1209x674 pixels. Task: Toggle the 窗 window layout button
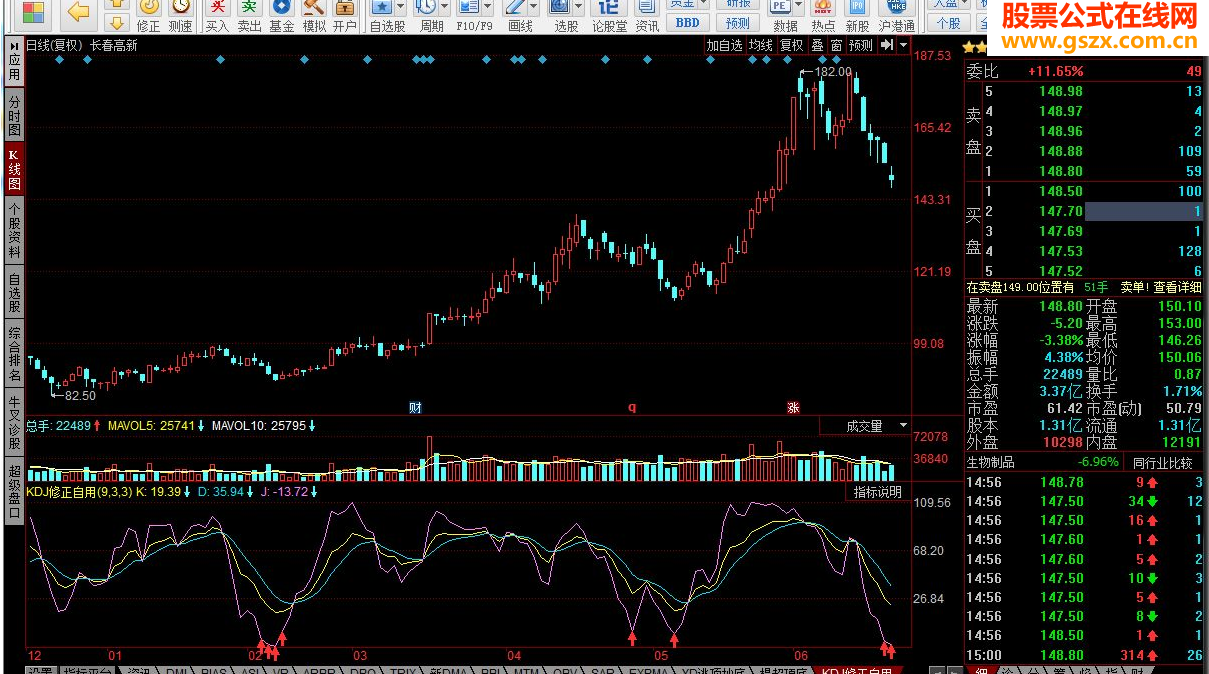(x=836, y=45)
